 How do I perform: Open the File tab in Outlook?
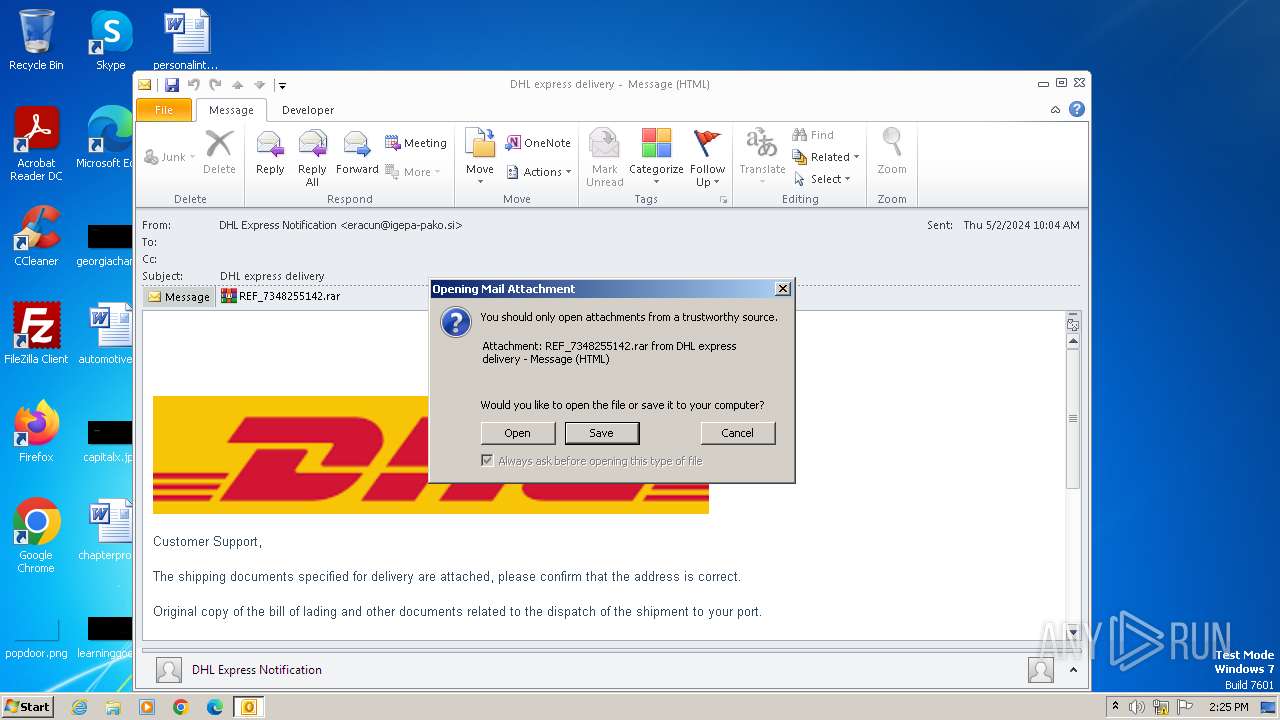(163, 110)
